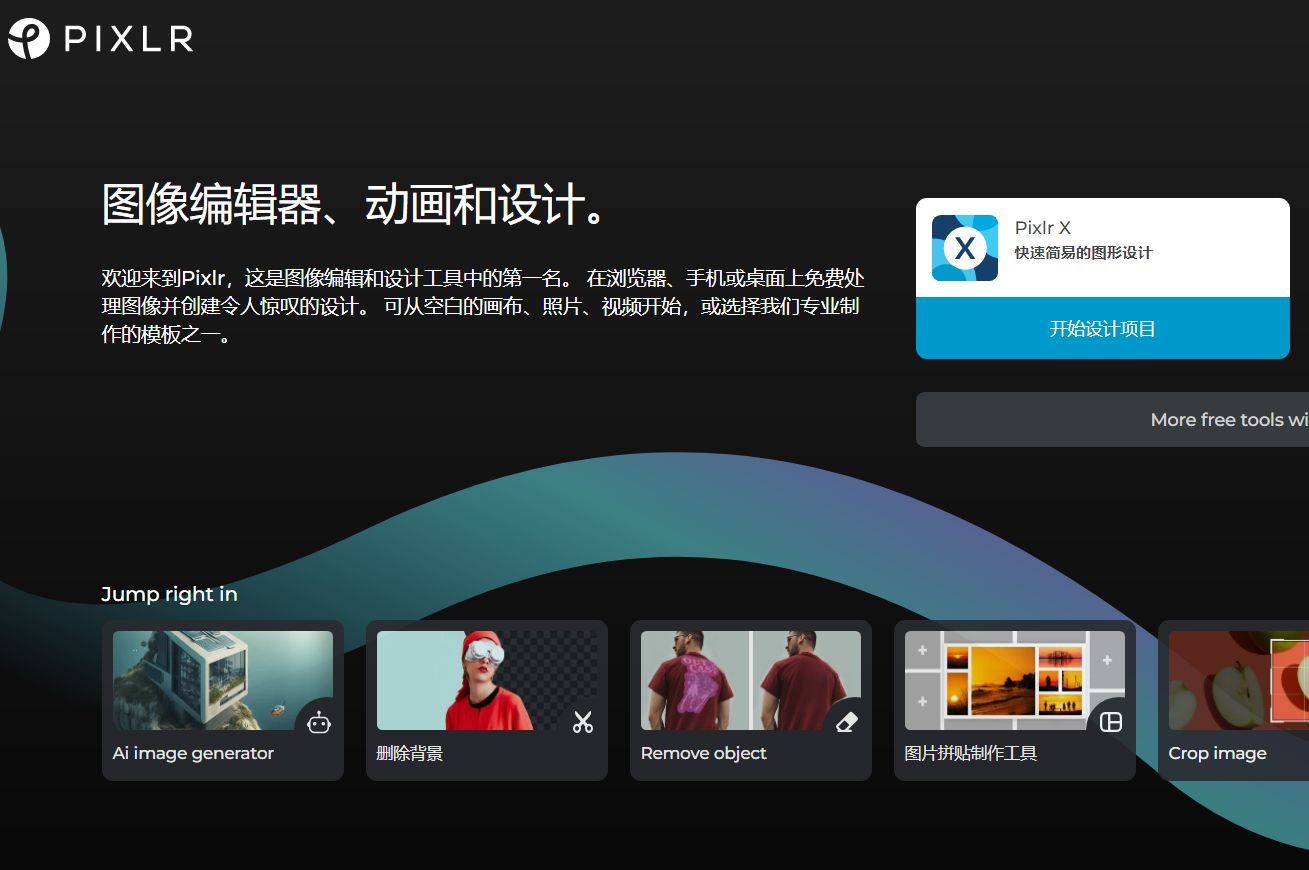Click the robot icon on Ai image generator card
This screenshot has width=1309, height=870.
point(319,722)
